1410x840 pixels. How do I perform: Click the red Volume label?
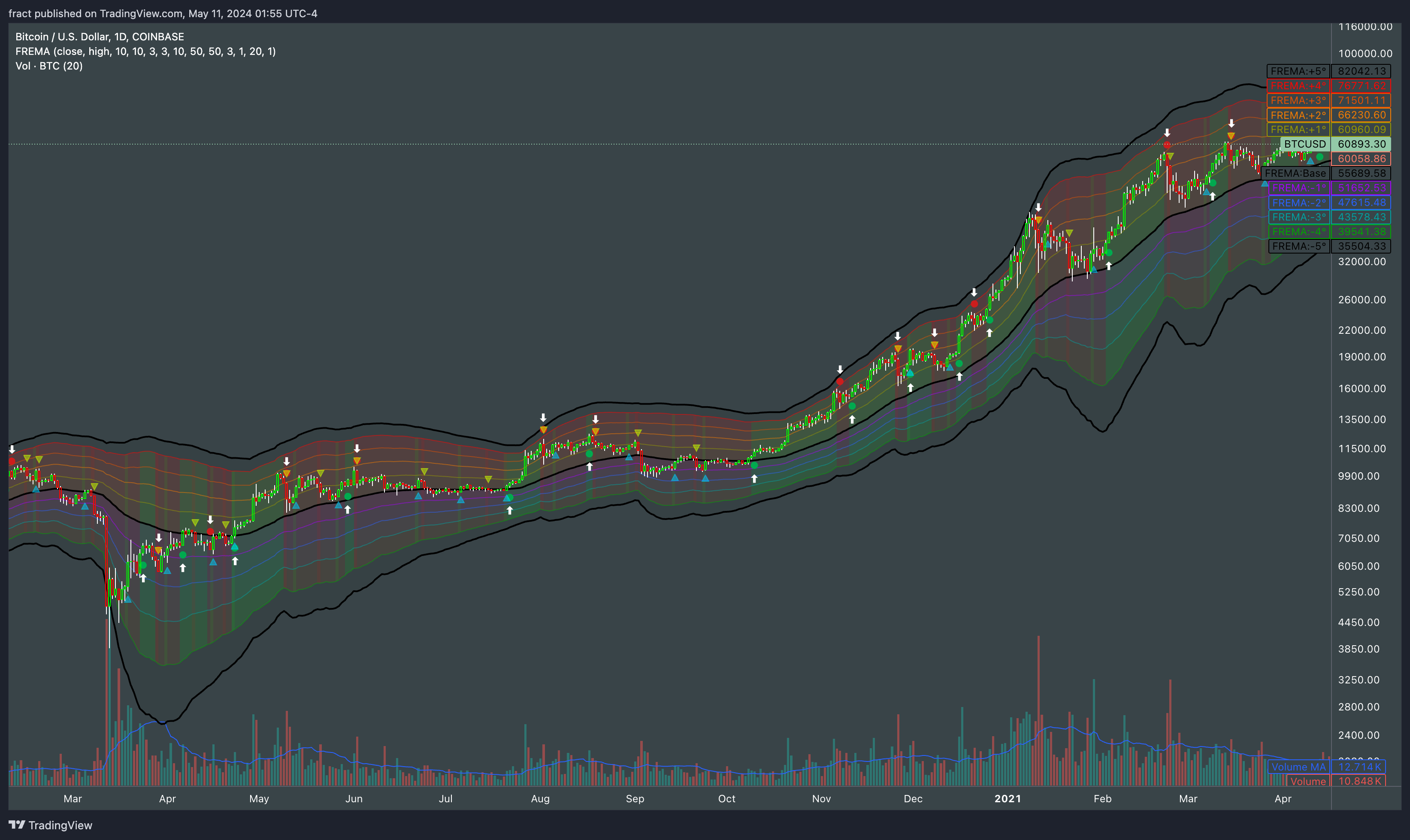(x=1307, y=781)
